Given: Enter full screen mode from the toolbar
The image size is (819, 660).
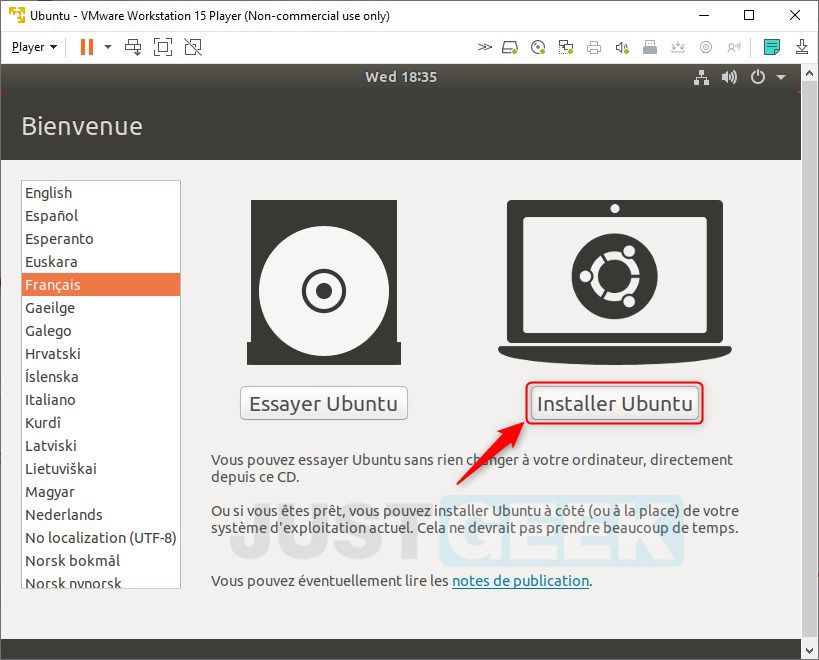Looking at the screenshot, I should pos(163,47).
